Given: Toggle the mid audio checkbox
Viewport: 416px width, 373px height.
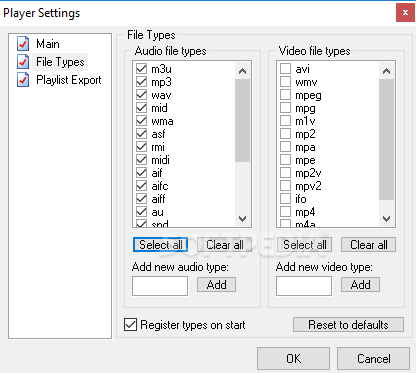Looking at the screenshot, I should tap(142, 108).
